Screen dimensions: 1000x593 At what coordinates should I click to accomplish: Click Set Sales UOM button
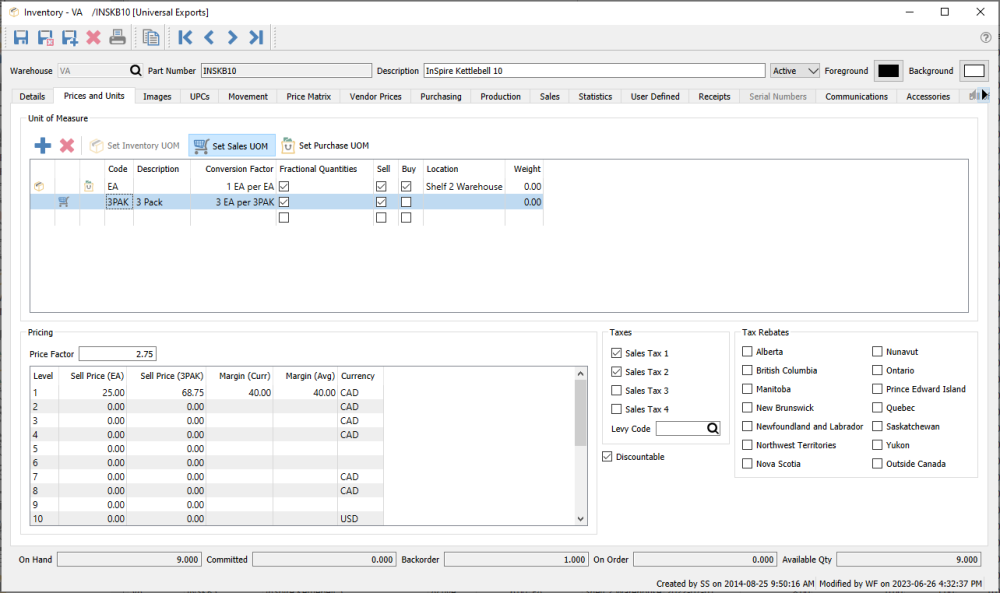[x=232, y=145]
